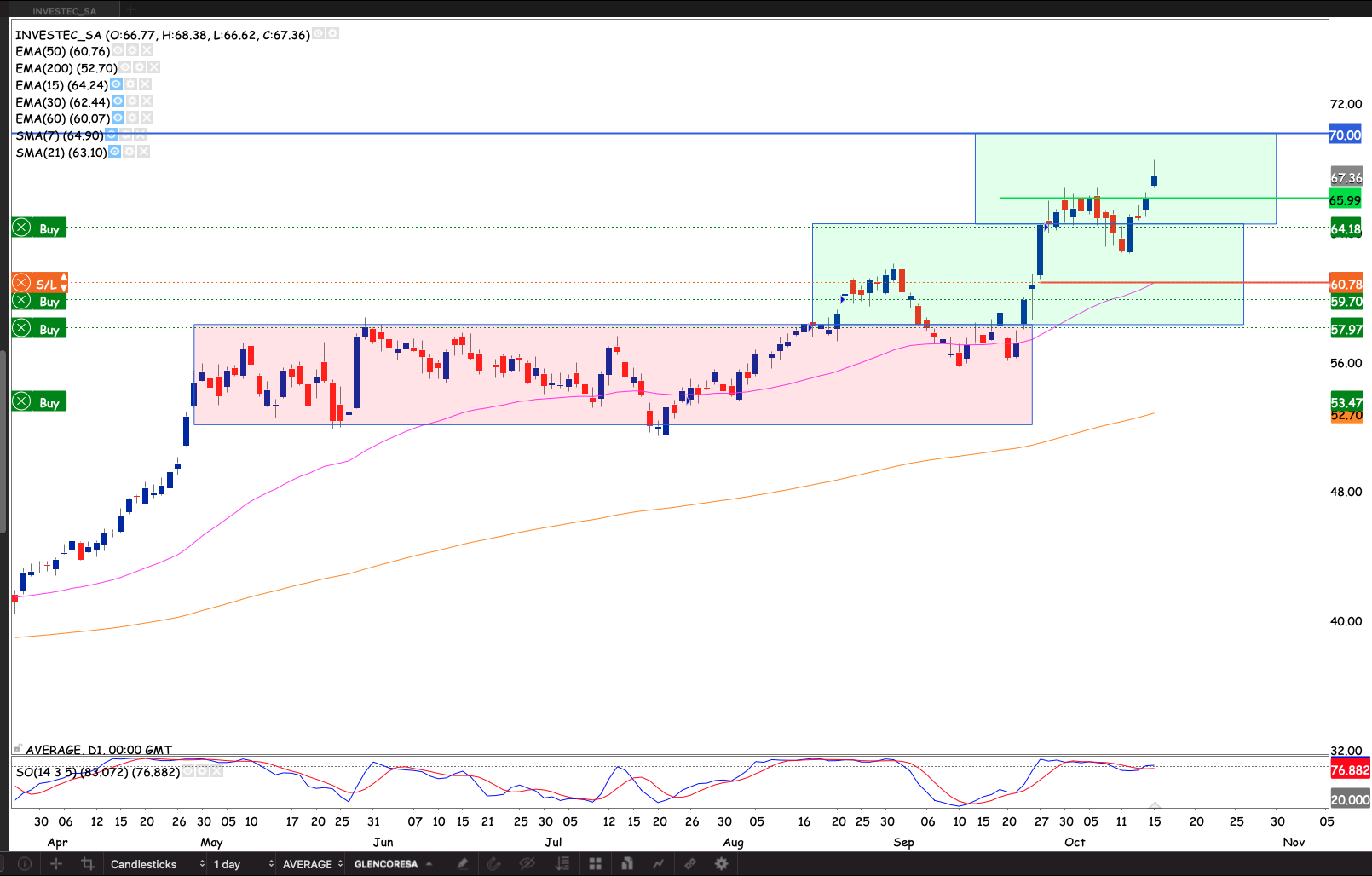Click the info circle icon

pyautogui.click(x=25, y=864)
